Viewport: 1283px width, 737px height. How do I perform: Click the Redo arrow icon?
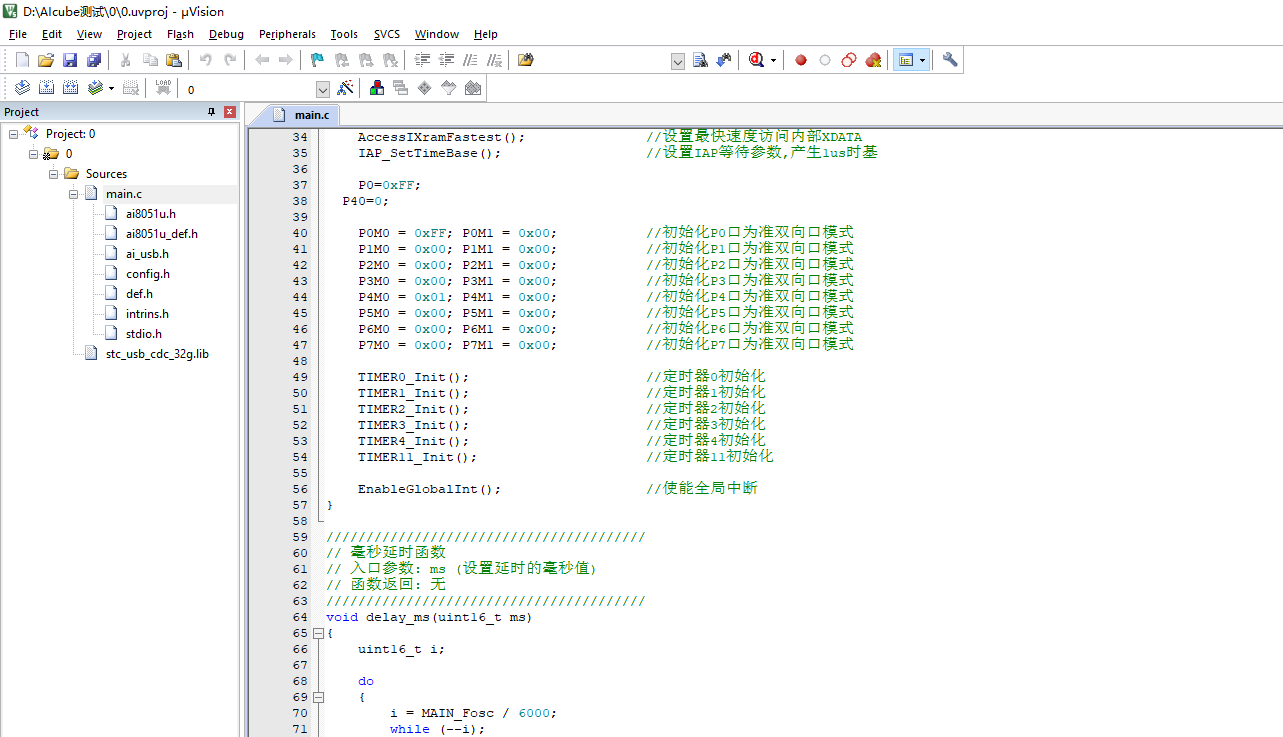coord(230,60)
